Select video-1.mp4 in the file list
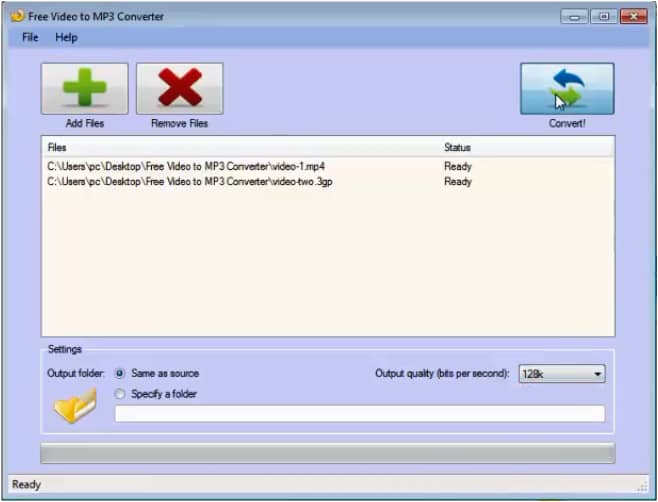The image size is (658, 502). click(186, 166)
